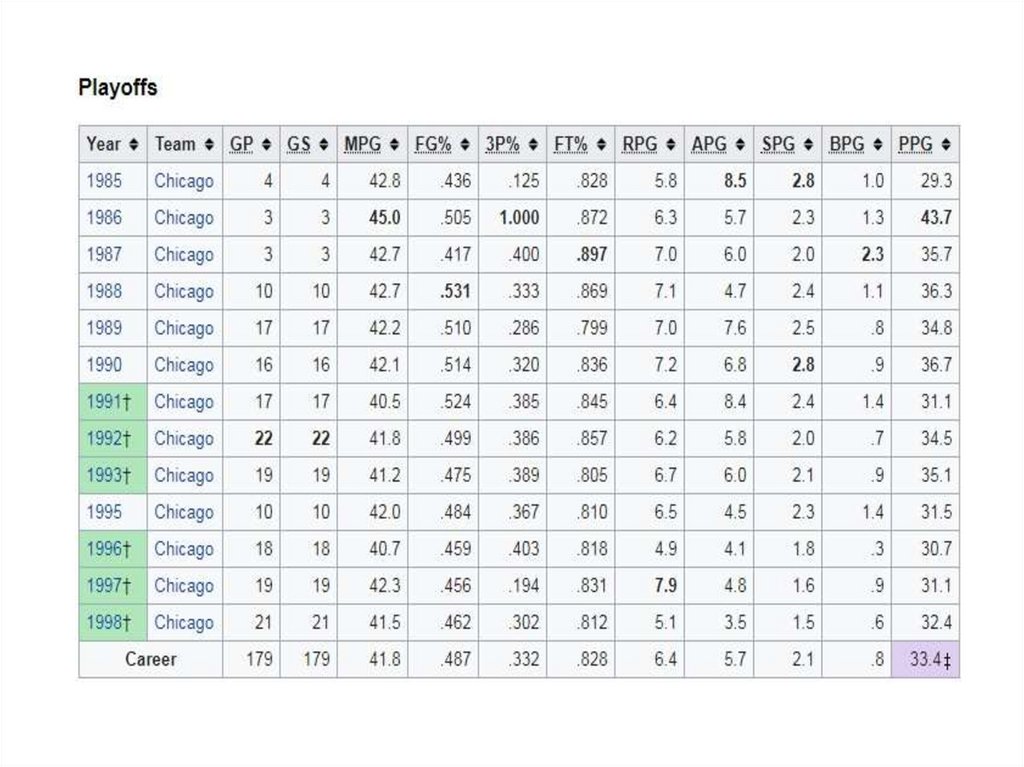Click the MPG column sort icon

[393, 144]
